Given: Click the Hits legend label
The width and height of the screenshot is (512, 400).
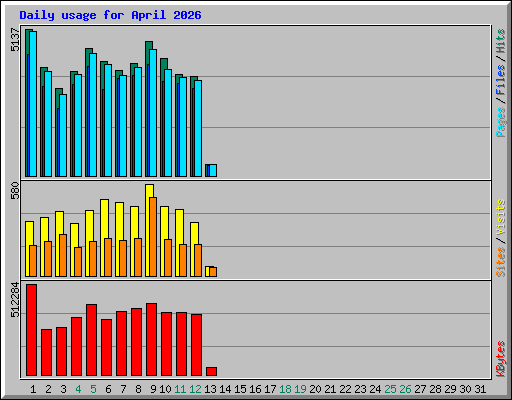Looking at the screenshot, I should pyautogui.click(x=501, y=41).
